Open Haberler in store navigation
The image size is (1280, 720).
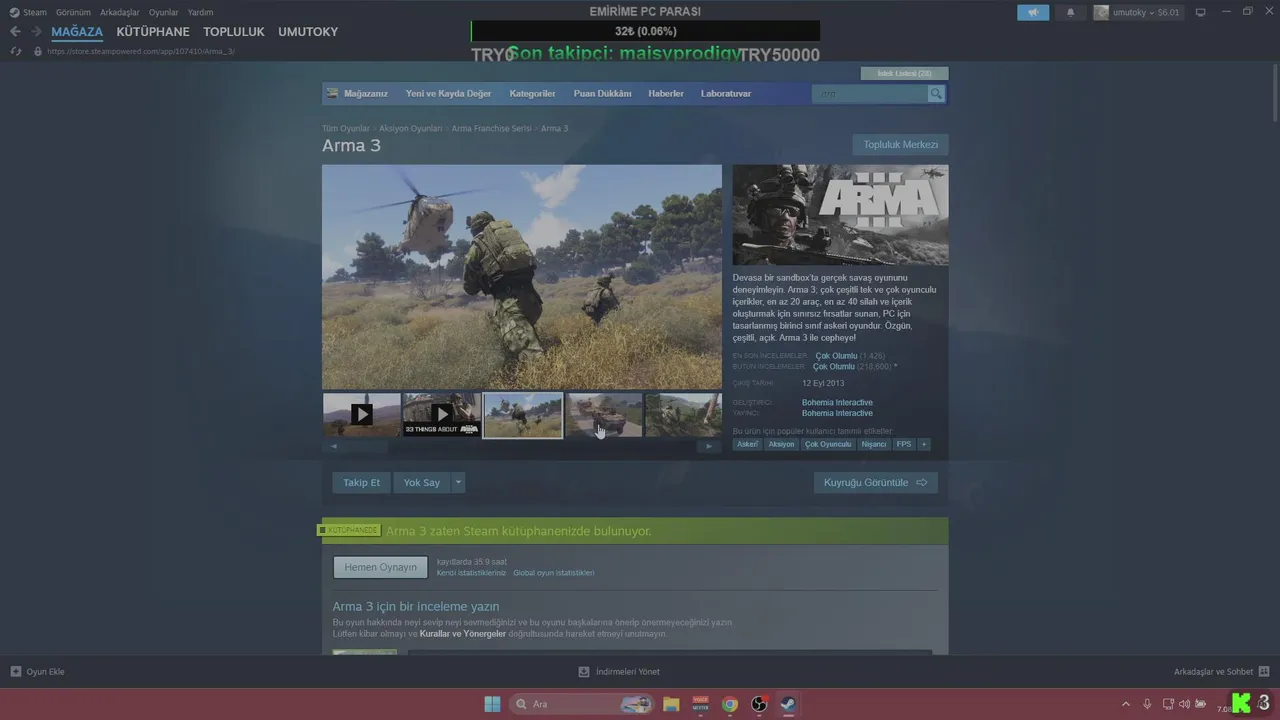click(x=666, y=93)
